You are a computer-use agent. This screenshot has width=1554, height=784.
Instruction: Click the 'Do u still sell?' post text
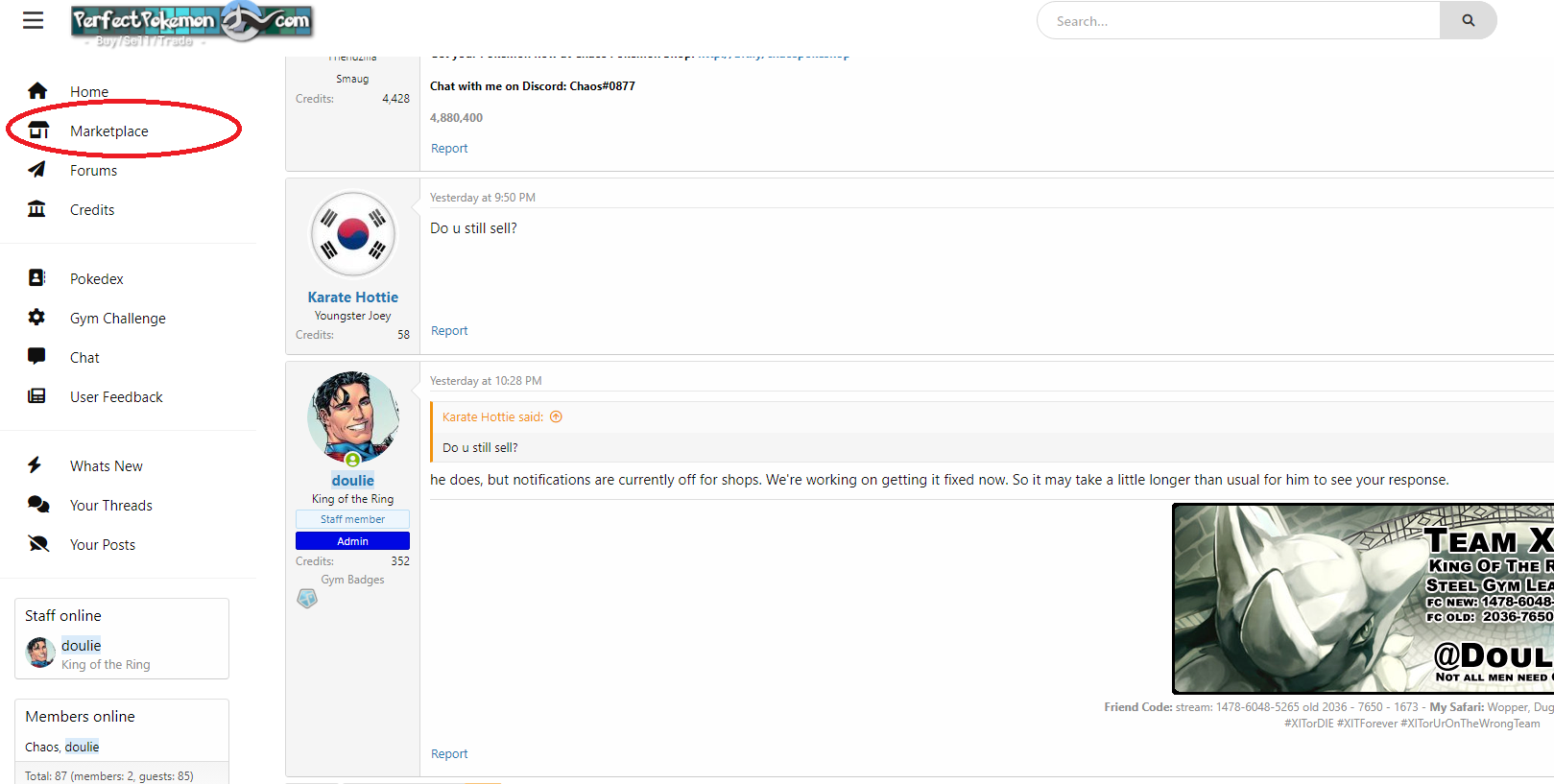473,228
